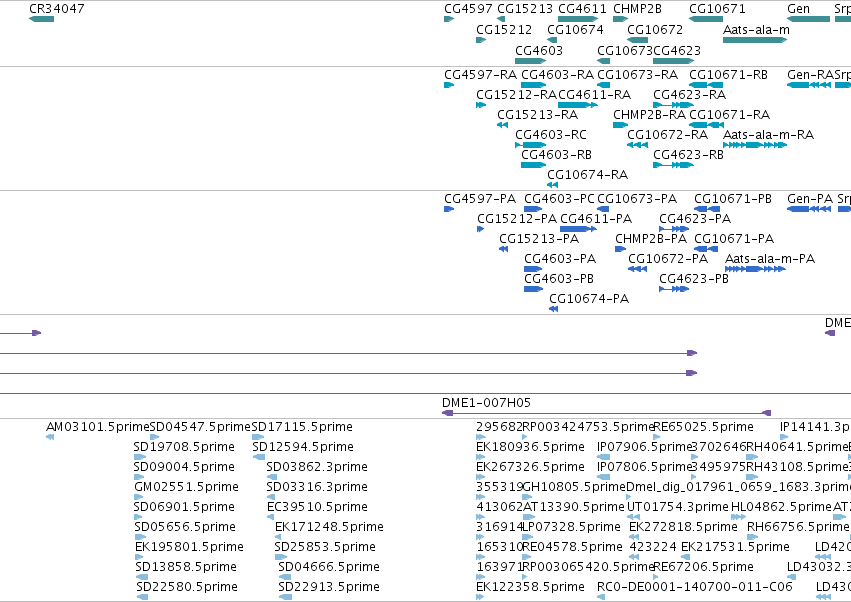Select the CG10671 gene feature
This screenshot has width=851, height=602.
(x=706, y=19)
